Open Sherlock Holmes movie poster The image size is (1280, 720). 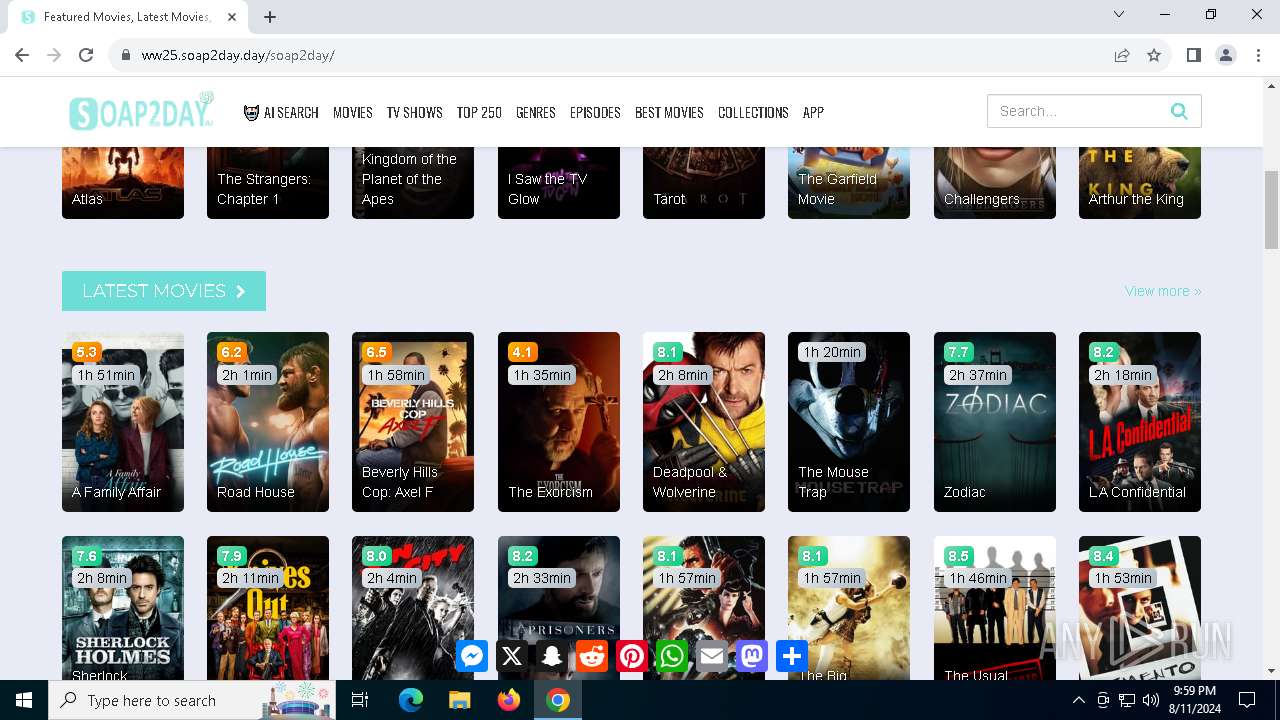tap(123, 608)
